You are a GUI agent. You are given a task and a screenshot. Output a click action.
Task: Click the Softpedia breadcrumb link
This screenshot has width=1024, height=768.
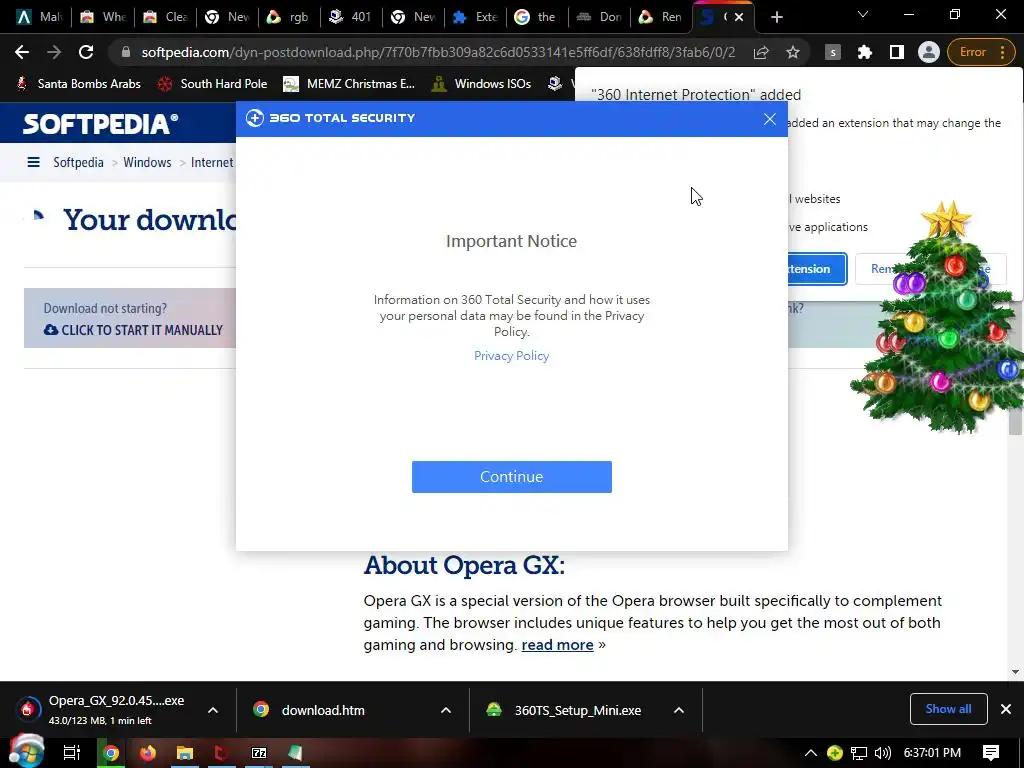tap(78, 162)
